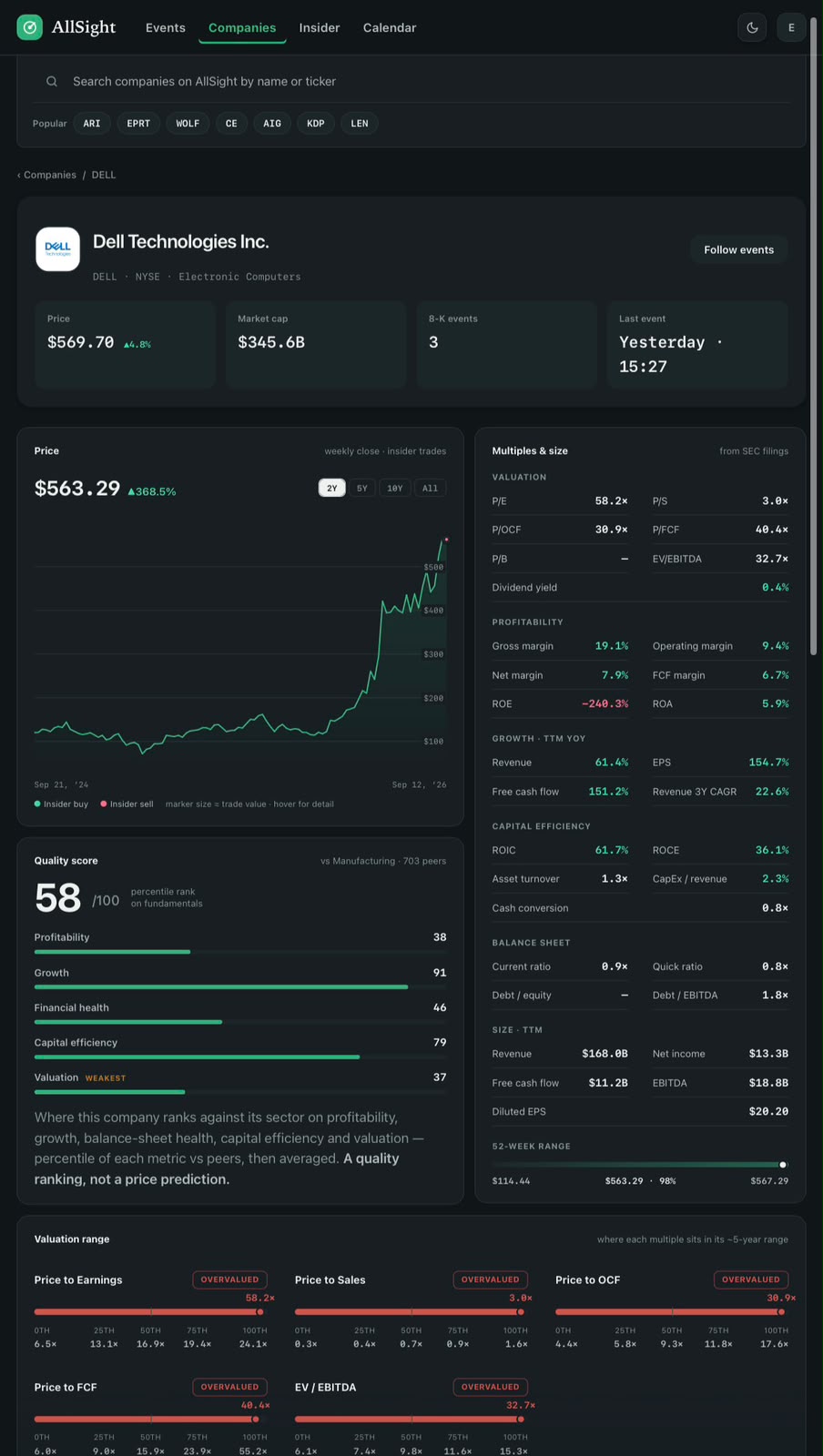Select the AIG popular ticker chip
The width and height of the screenshot is (823, 1456).
pos(272,123)
